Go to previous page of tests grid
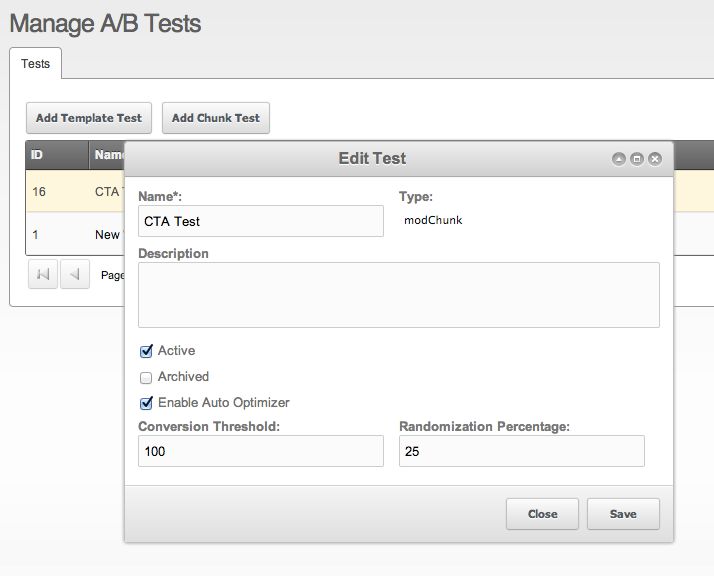This screenshot has width=714, height=576. (x=75, y=274)
